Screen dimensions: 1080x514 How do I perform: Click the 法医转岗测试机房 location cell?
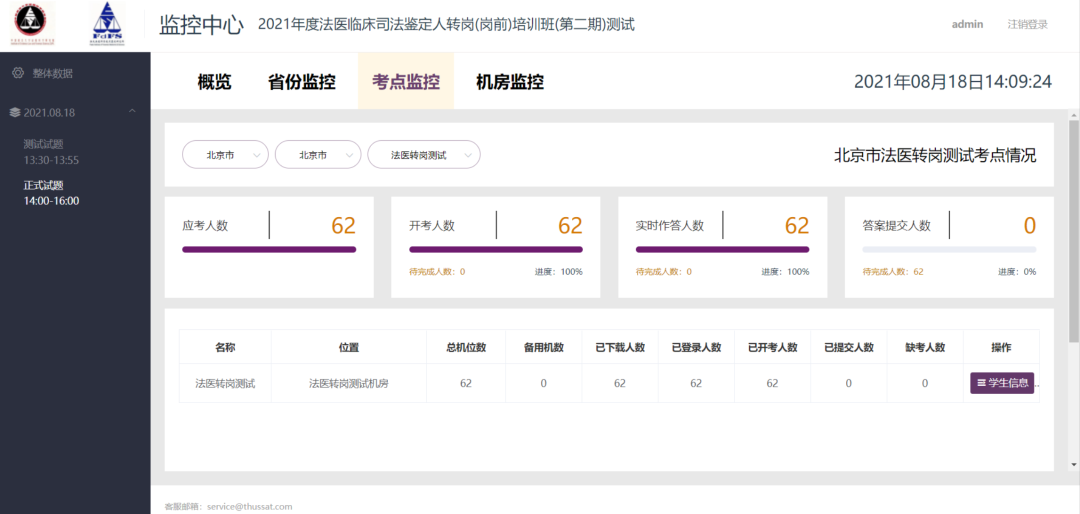click(x=349, y=383)
